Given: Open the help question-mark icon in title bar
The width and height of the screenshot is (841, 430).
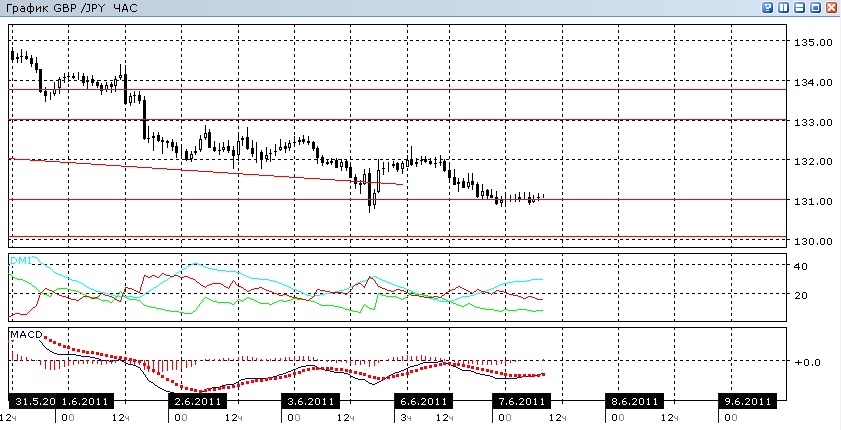Looking at the screenshot, I should [768, 8].
